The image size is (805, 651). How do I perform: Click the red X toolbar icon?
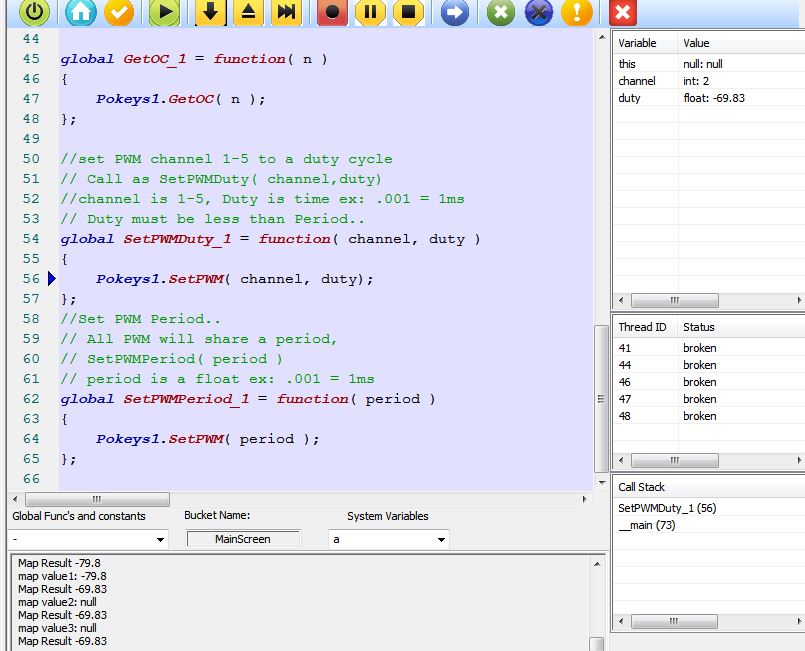(x=622, y=12)
